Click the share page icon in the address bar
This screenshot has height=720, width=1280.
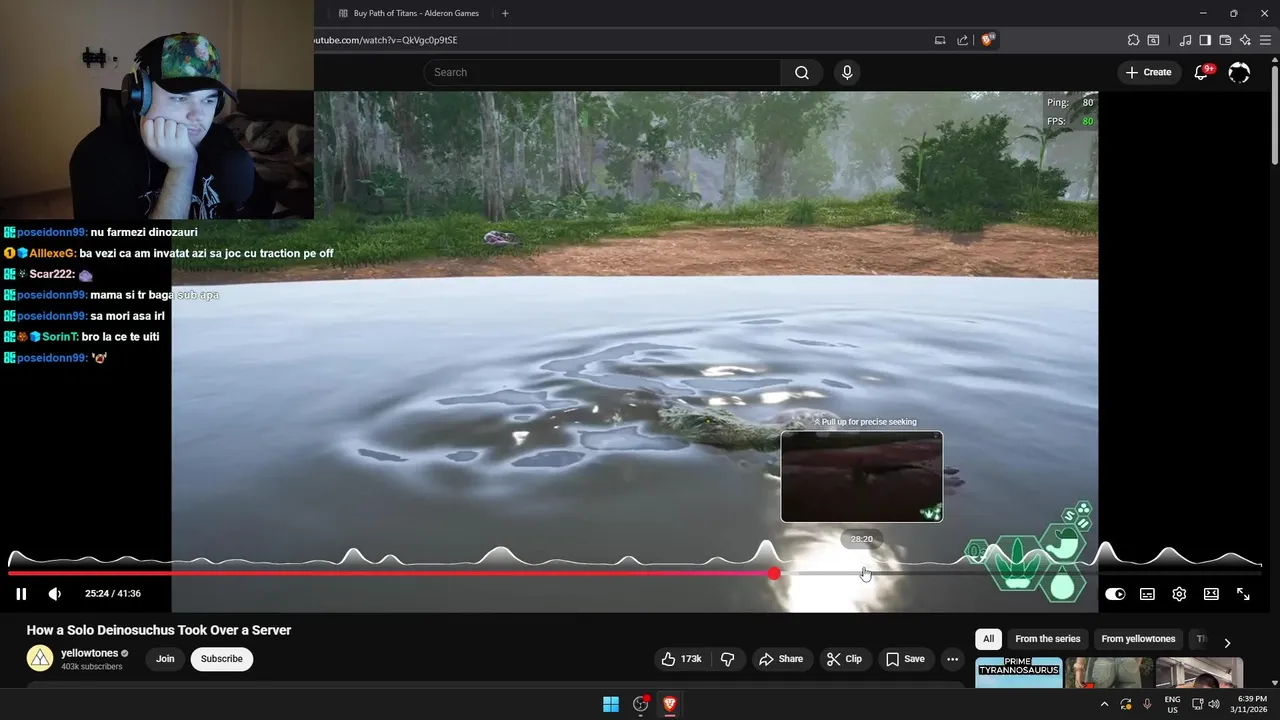click(962, 40)
